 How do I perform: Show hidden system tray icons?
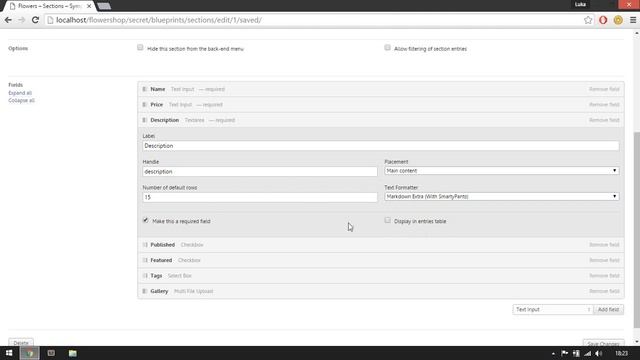(553, 353)
